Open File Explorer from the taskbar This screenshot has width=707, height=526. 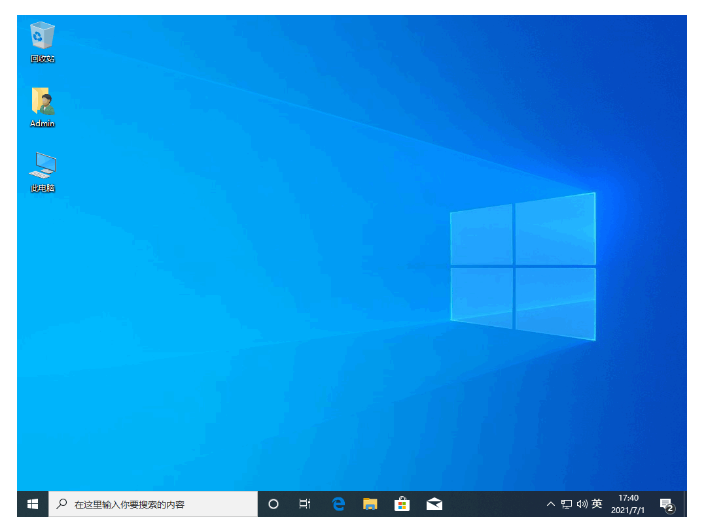370,504
